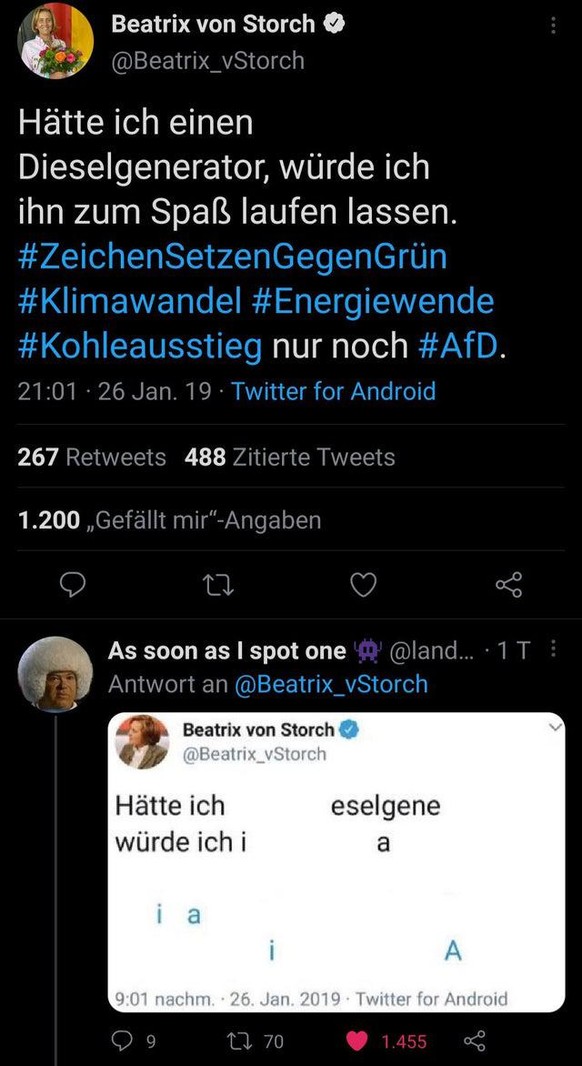
Task: View 488 Zitierte Tweets list
Action: 290,458
